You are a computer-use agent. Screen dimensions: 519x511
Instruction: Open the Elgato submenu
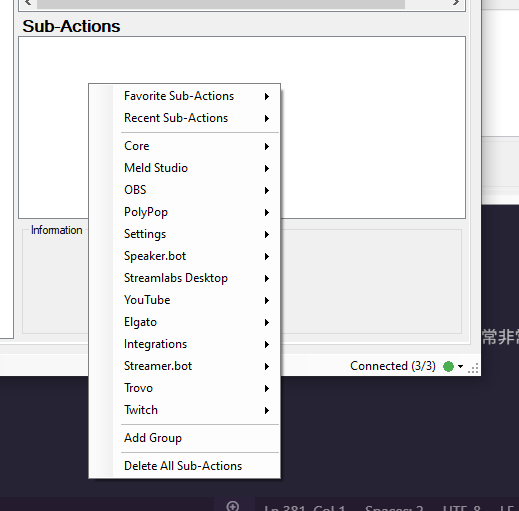(x=184, y=322)
